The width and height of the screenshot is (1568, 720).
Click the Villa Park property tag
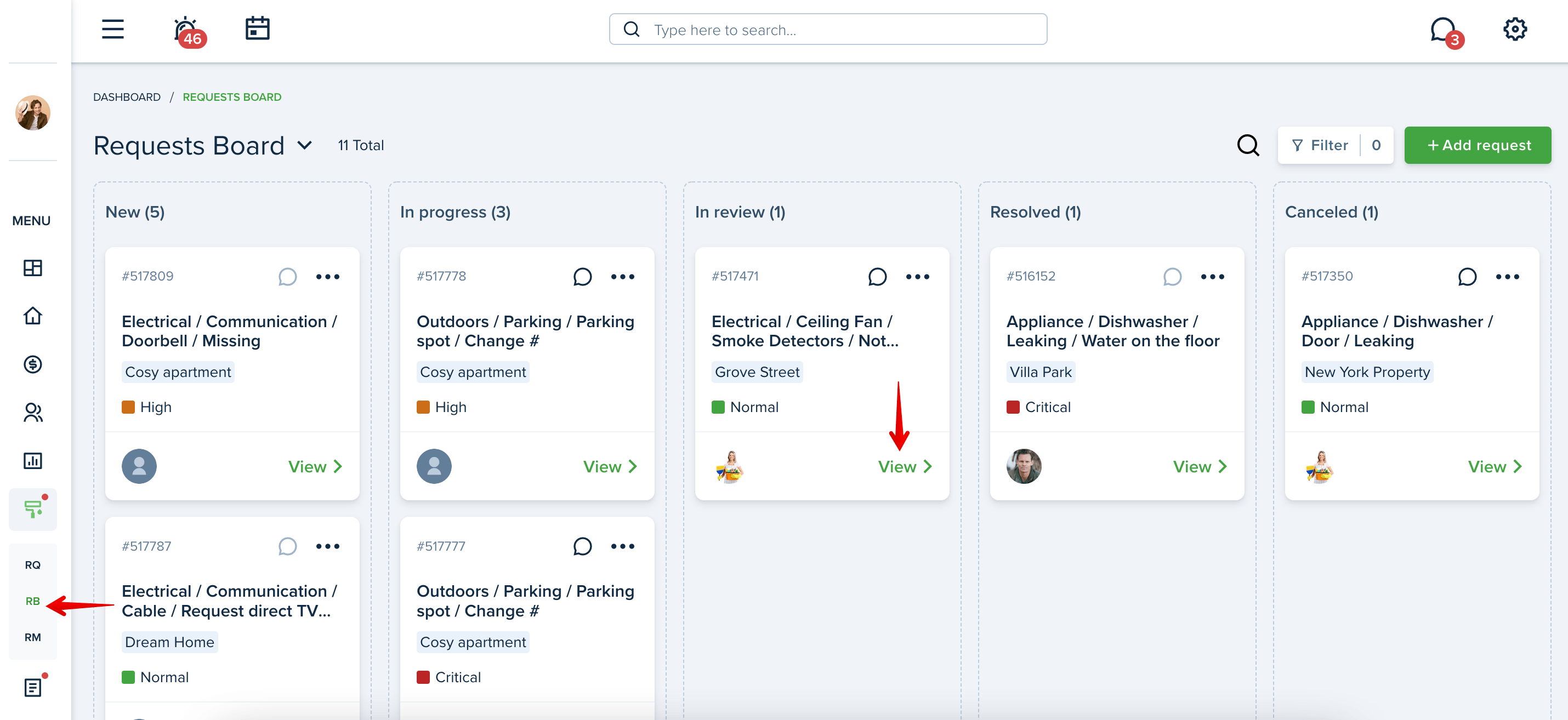point(1041,372)
